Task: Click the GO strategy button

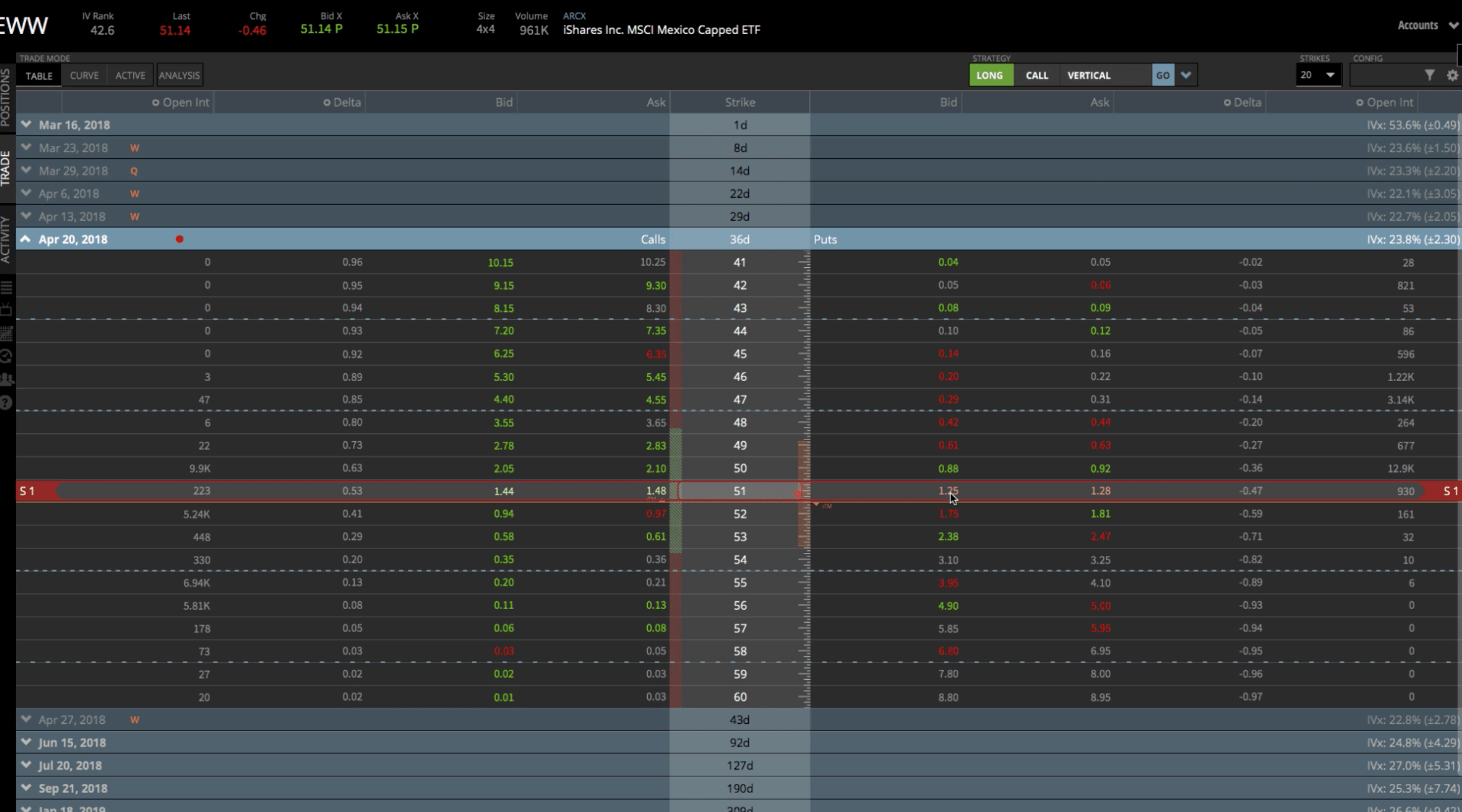Action: (1163, 75)
